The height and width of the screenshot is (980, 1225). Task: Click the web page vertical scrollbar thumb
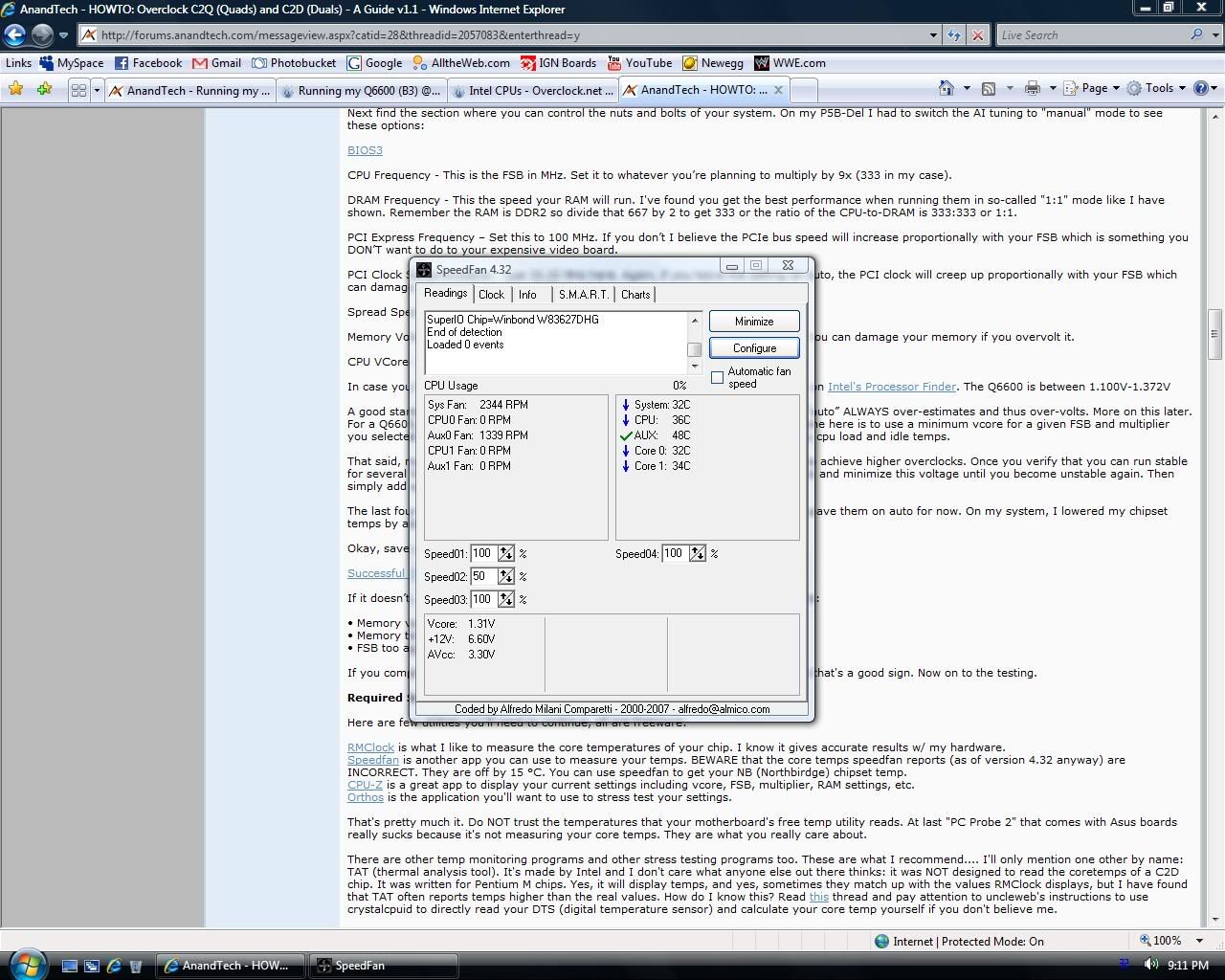pyautogui.click(x=1214, y=334)
